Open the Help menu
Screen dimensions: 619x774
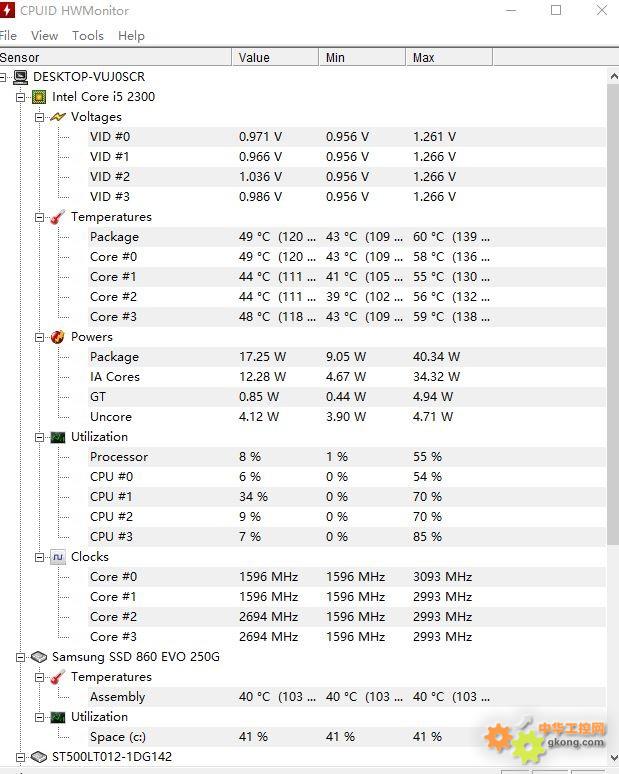coord(131,36)
